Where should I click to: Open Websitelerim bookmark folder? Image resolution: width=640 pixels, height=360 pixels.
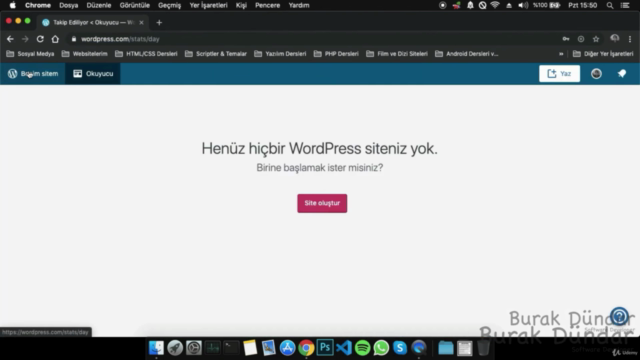(84, 53)
